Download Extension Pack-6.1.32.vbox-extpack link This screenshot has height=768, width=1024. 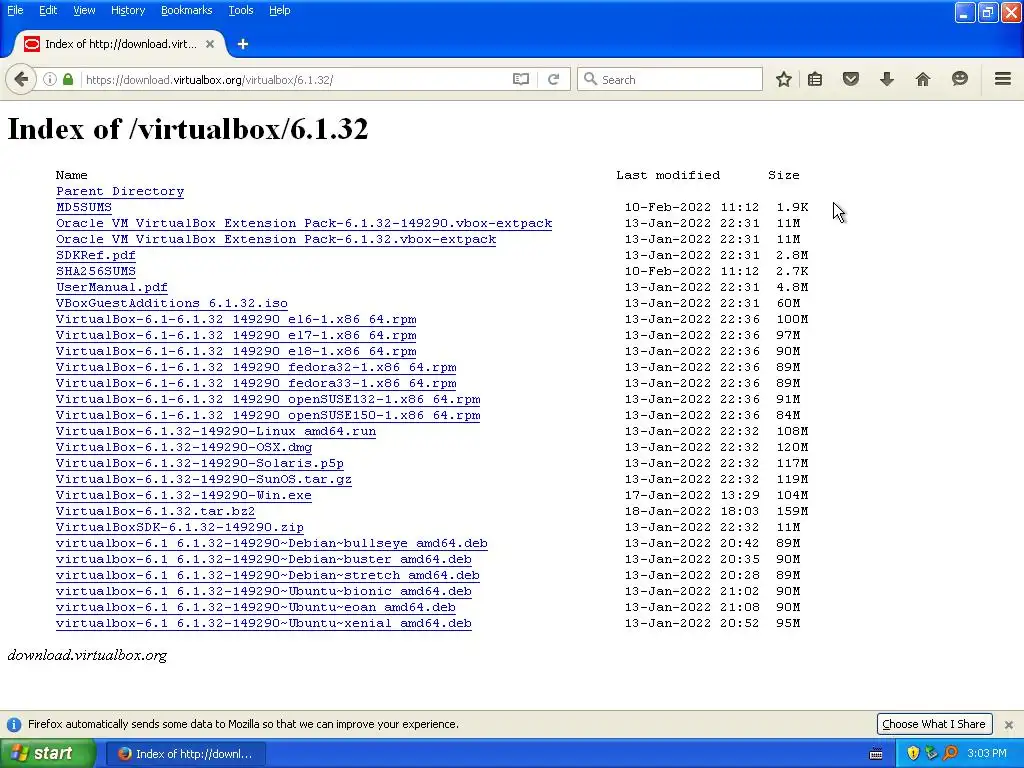click(x=276, y=239)
